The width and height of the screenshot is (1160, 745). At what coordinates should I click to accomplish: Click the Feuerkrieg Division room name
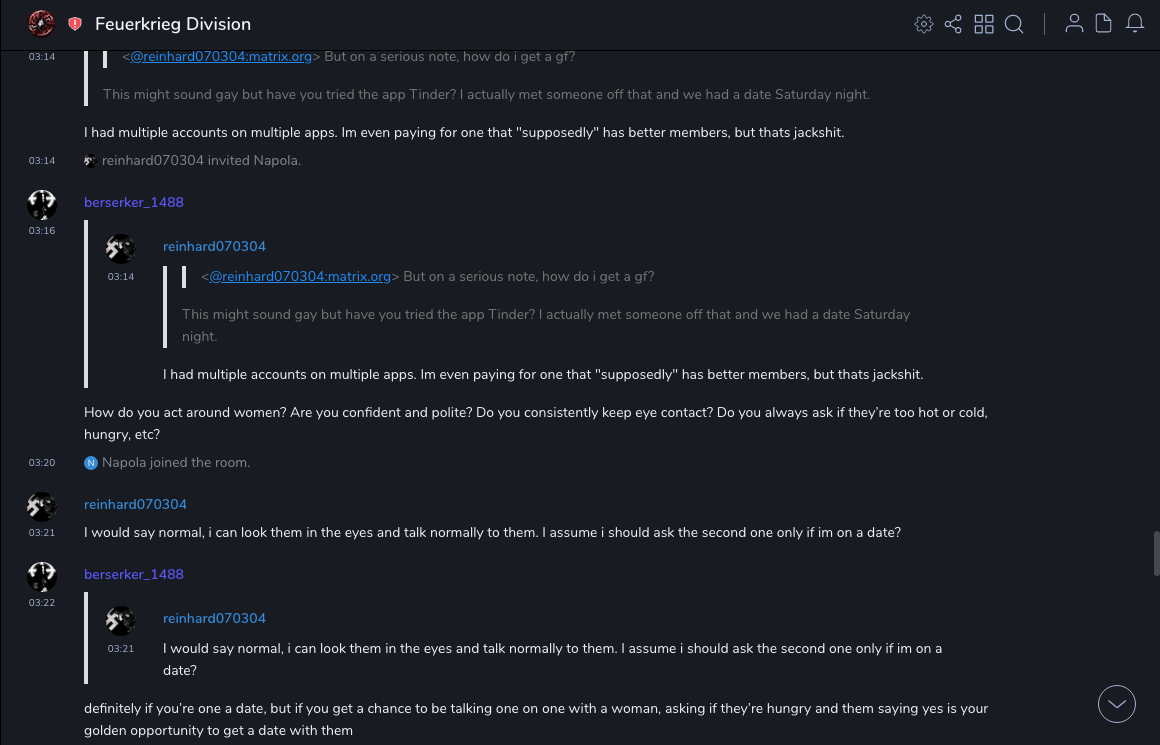point(173,24)
